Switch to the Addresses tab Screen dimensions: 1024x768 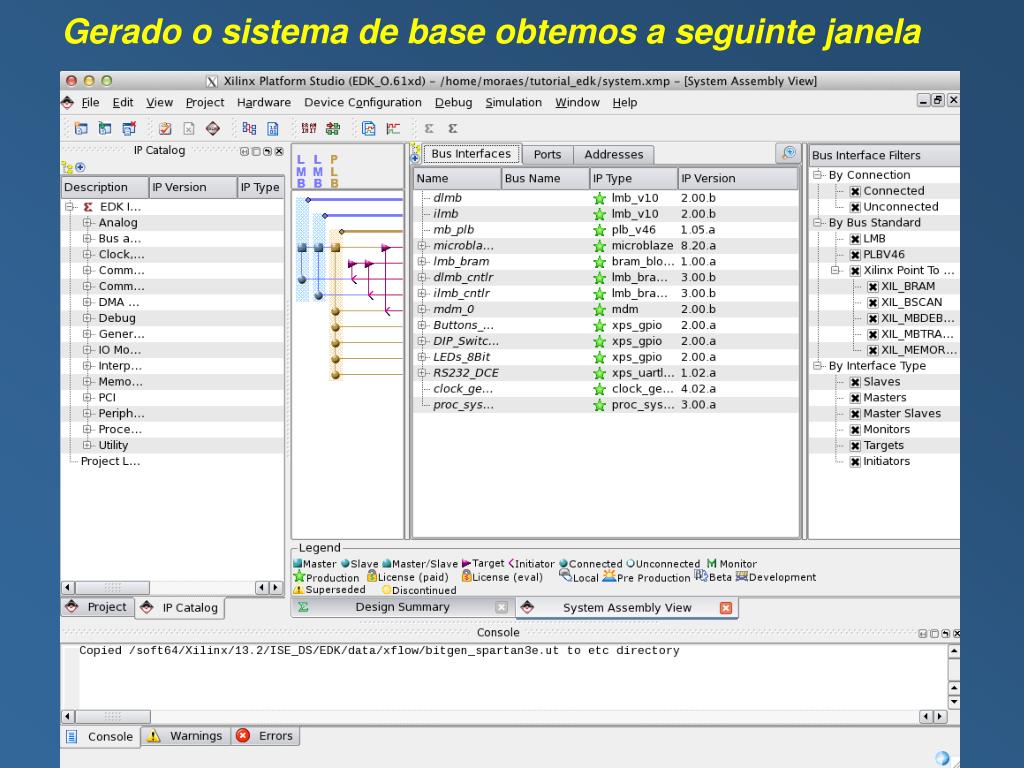click(613, 155)
